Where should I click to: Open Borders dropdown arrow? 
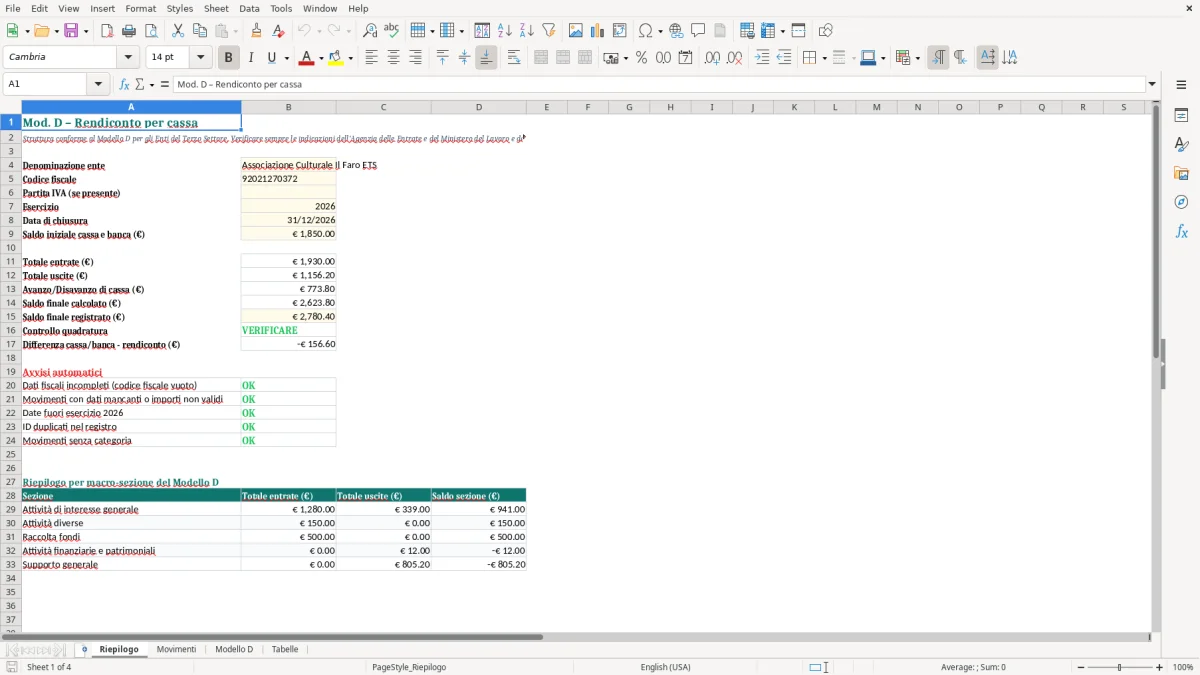coord(823,58)
